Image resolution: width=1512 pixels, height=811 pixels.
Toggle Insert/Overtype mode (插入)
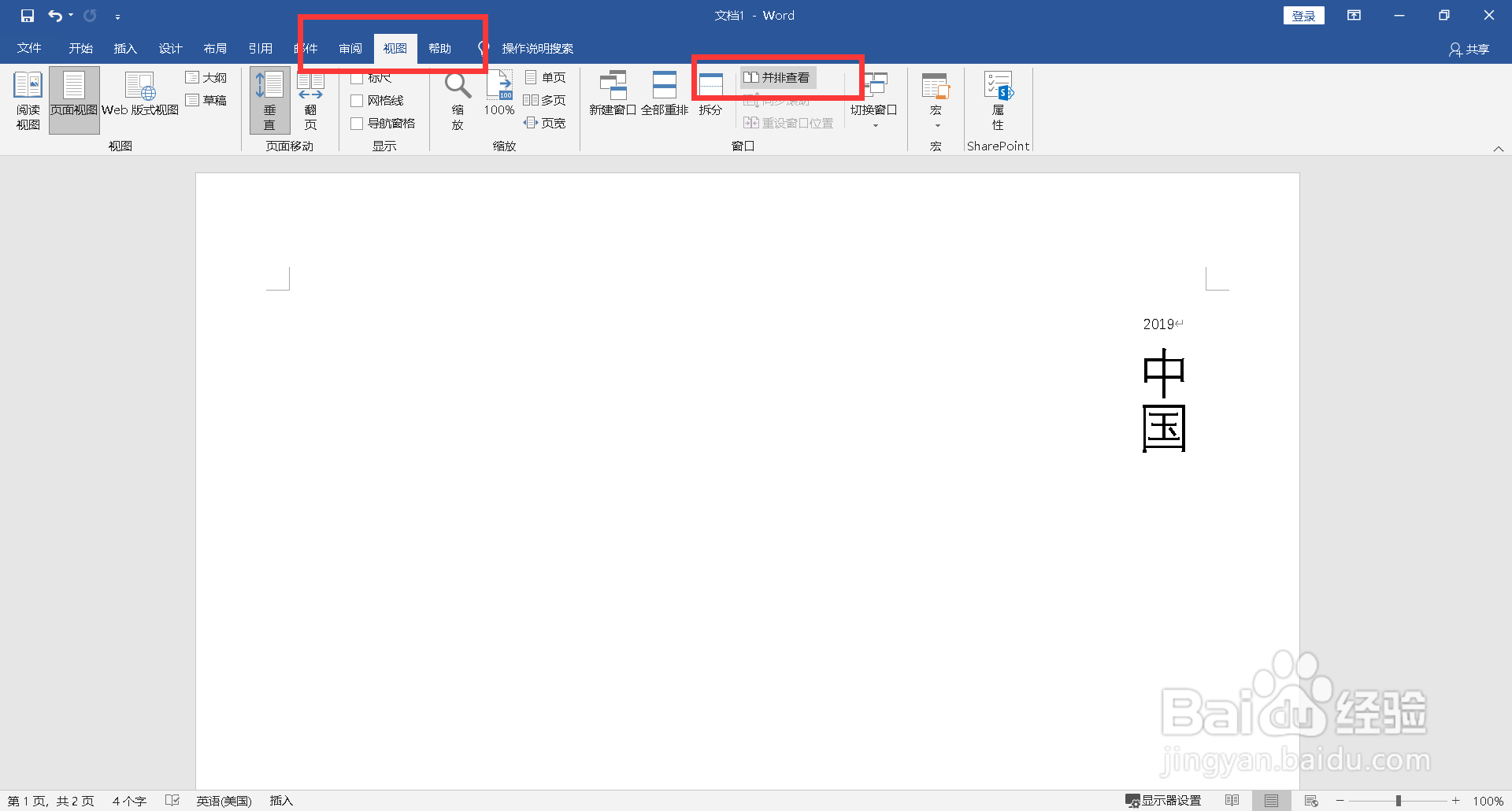pos(281,801)
